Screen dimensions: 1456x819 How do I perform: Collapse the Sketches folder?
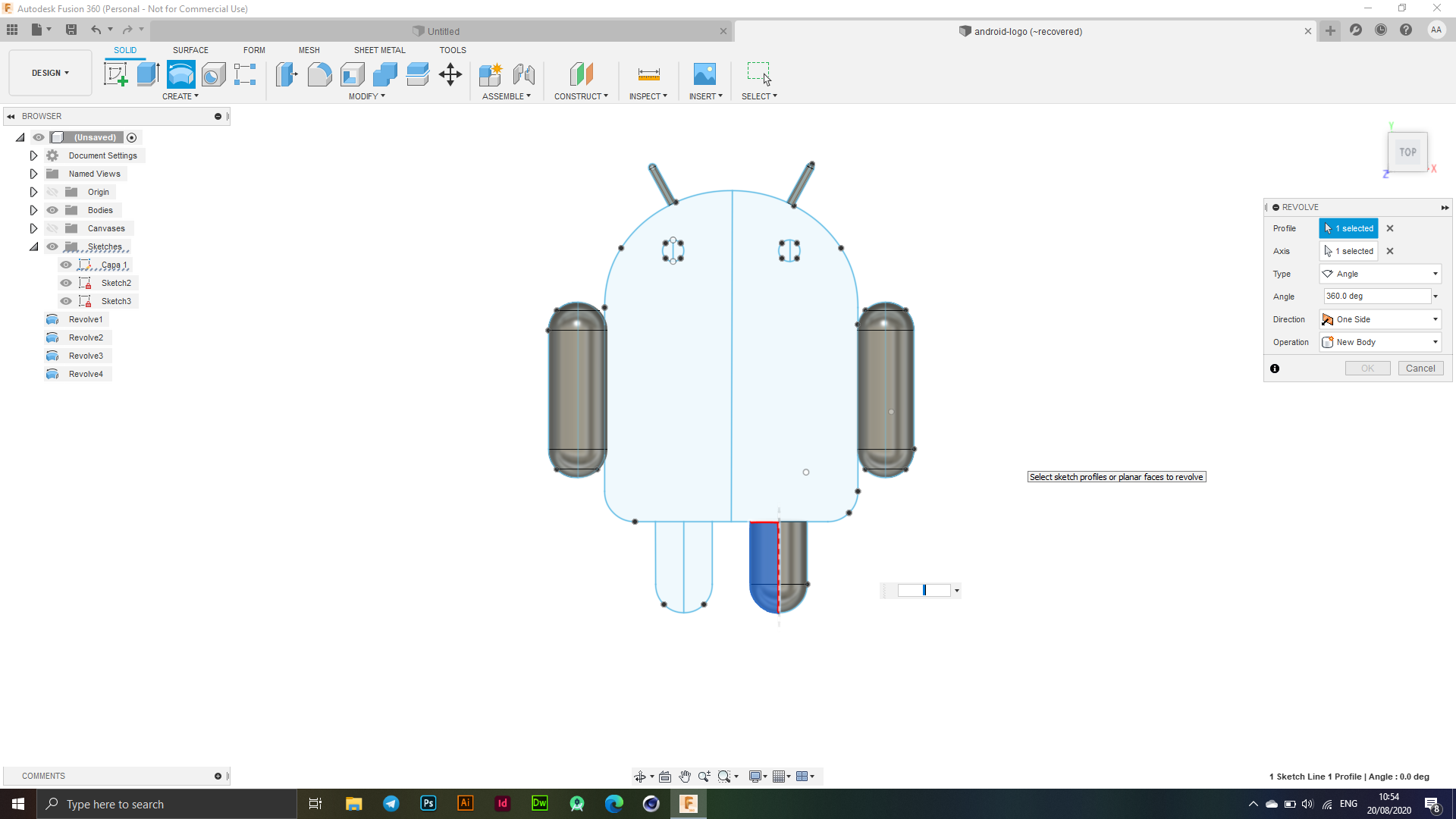(x=33, y=246)
